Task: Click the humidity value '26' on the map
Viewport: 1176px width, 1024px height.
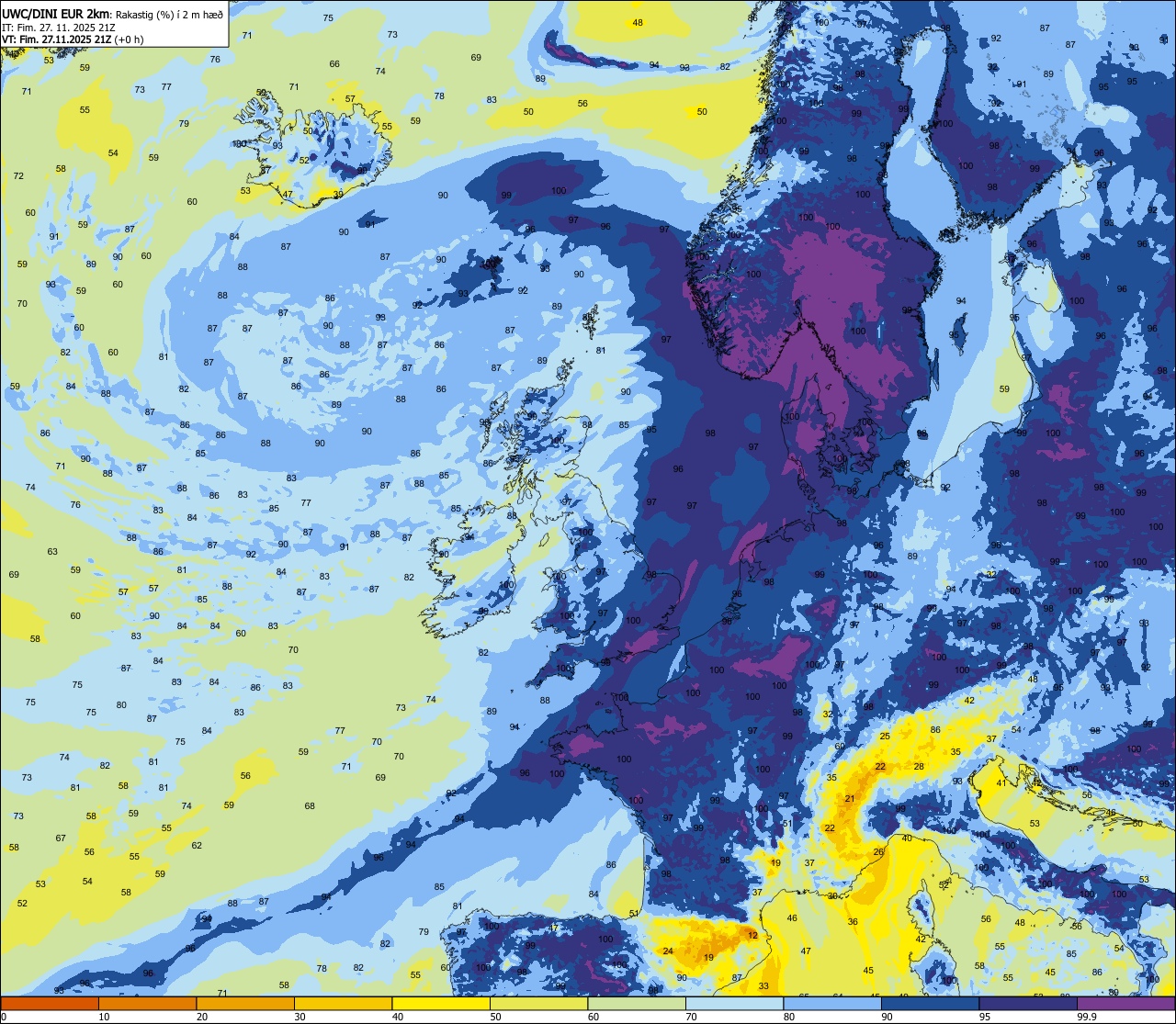Action: coord(878,852)
